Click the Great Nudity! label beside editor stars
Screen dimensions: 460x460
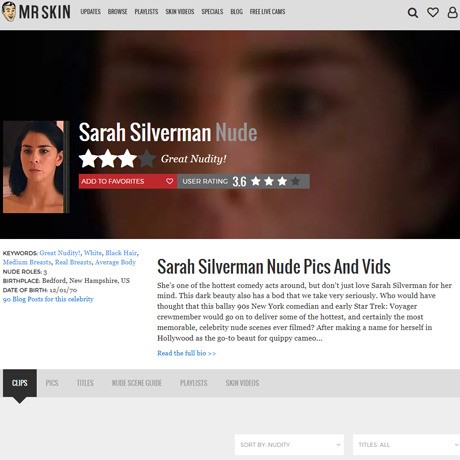194,159
